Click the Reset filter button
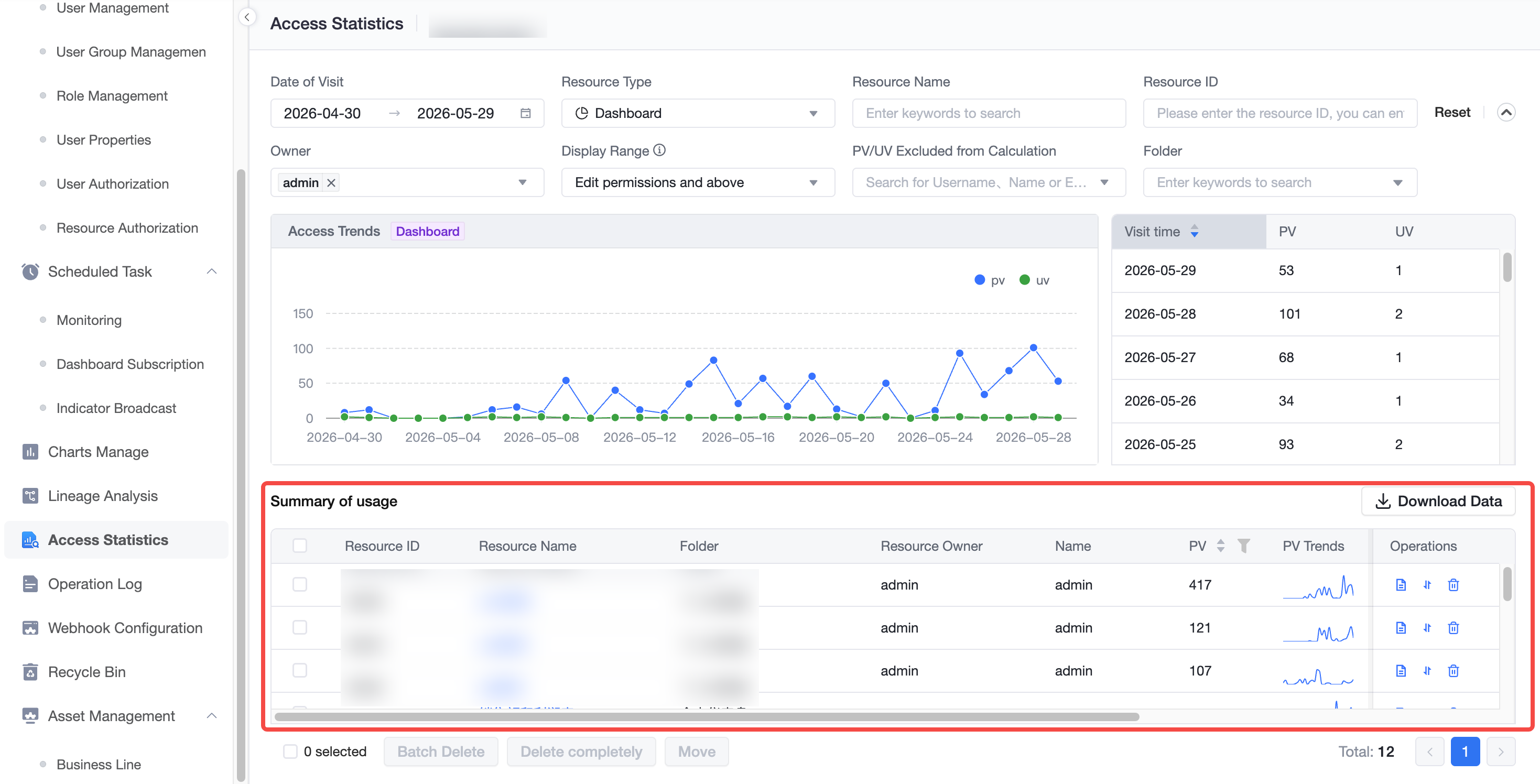The image size is (1540, 784). (1452, 112)
